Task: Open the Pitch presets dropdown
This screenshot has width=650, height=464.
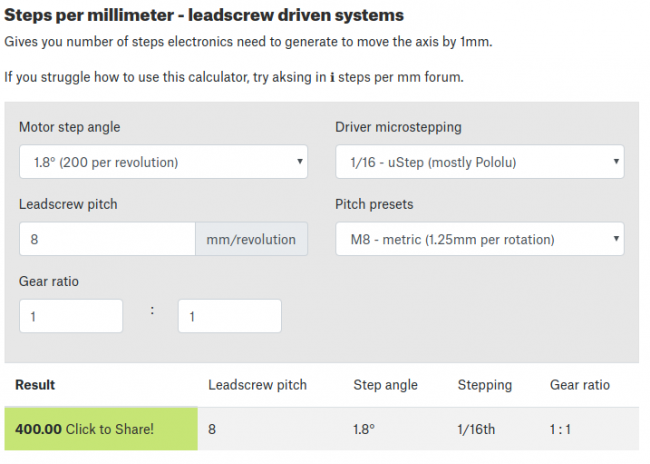Action: (x=479, y=239)
